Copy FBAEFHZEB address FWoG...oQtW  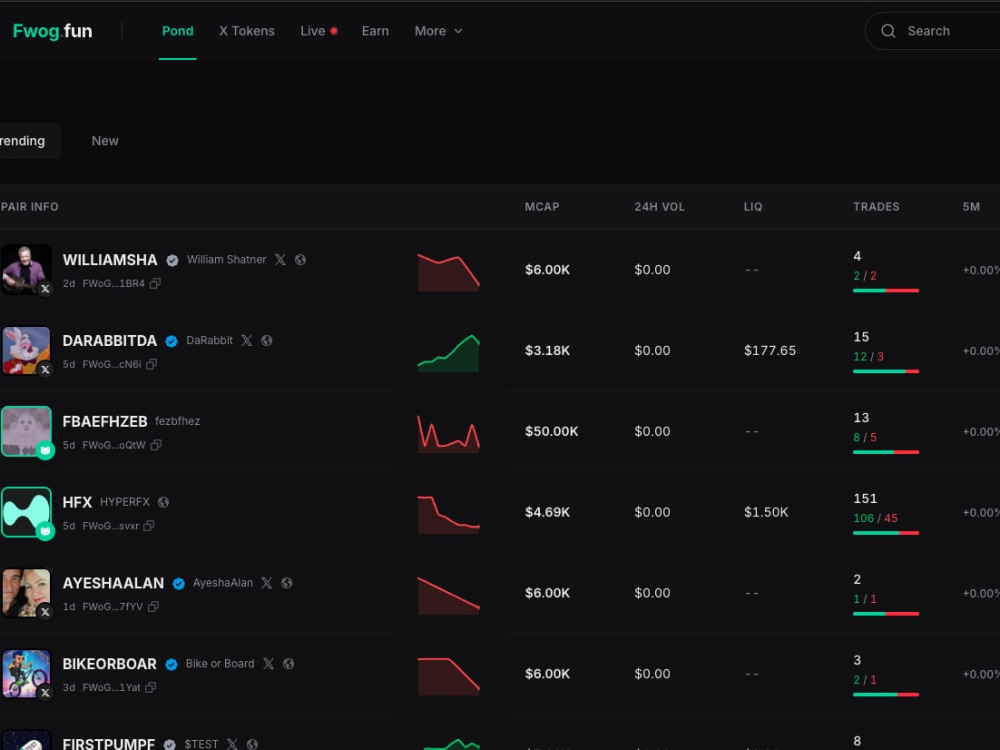click(x=156, y=445)
